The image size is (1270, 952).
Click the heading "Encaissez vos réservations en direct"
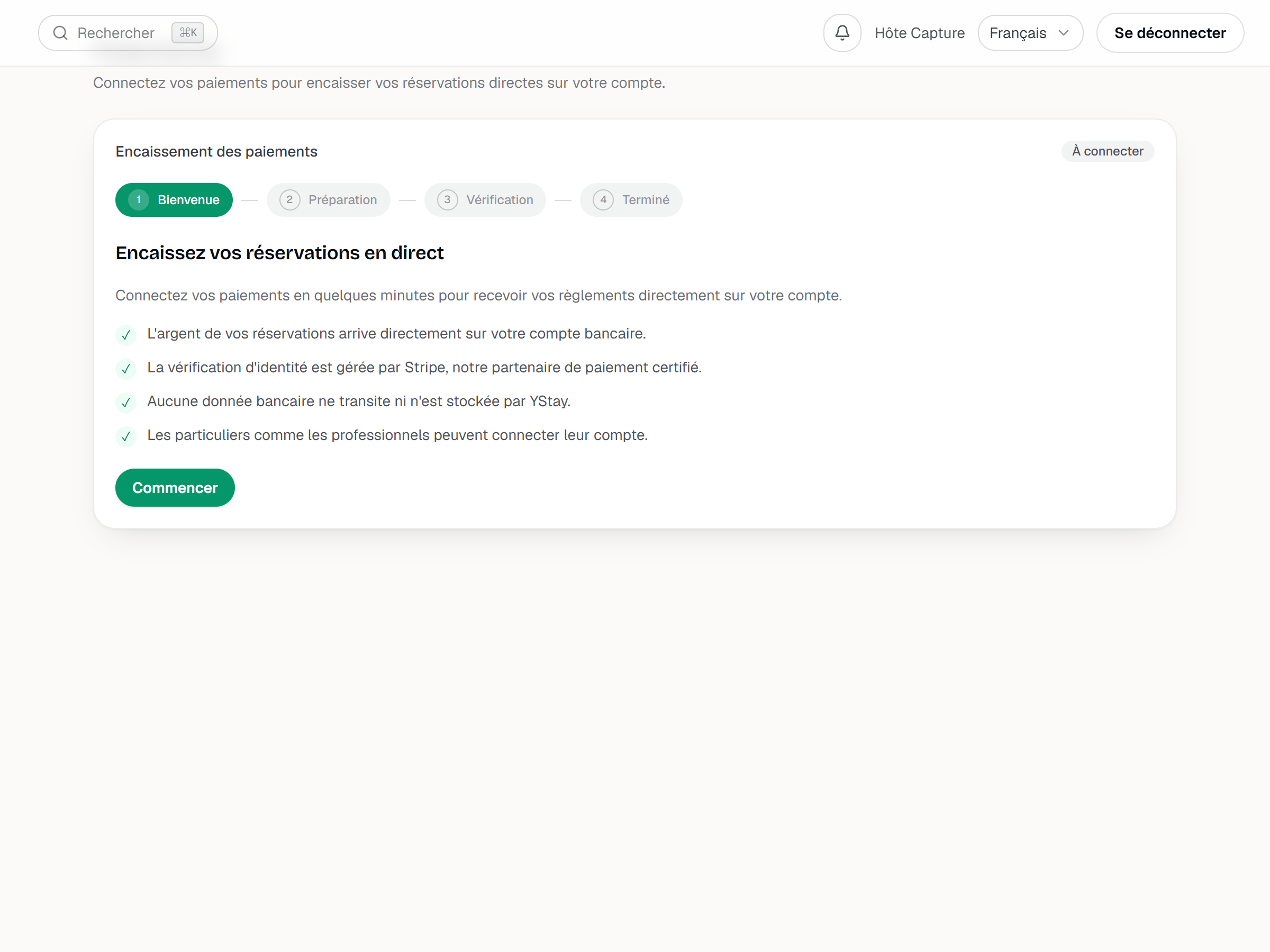[x=279, y=252]
